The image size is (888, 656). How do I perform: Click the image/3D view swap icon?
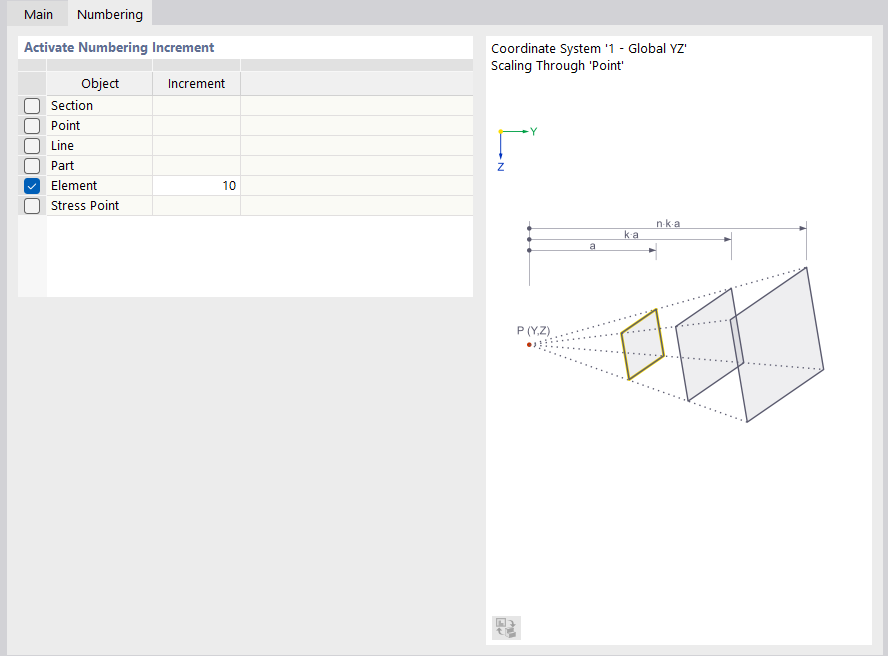(x=506, y=628)
